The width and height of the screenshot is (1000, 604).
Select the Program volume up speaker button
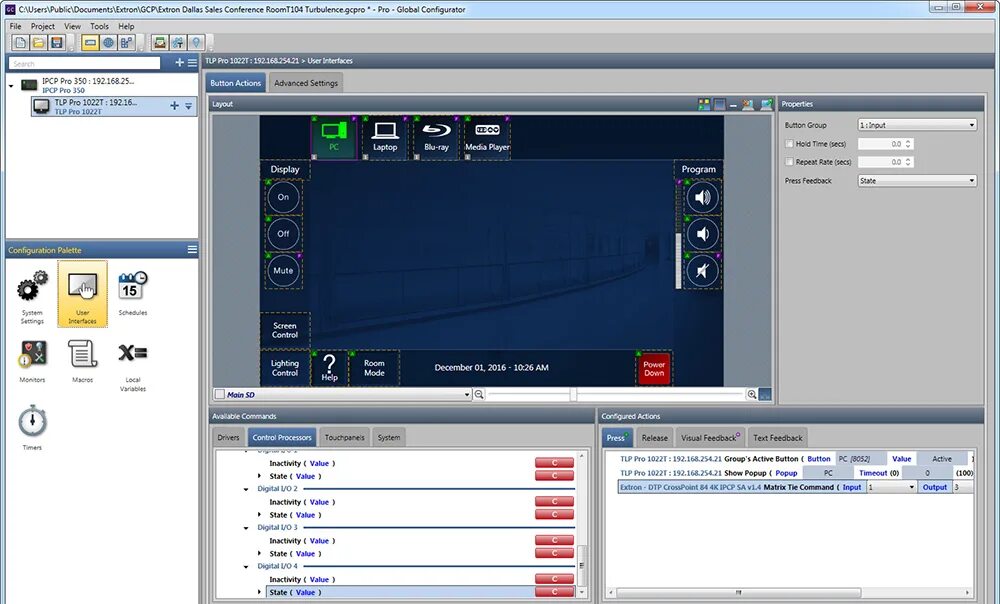pyautogui.click(x=702, y=198)
